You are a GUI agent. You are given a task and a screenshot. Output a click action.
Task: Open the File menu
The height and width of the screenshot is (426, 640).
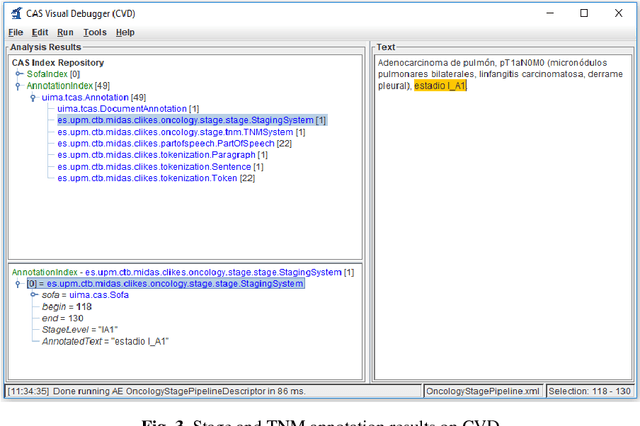coord(16,32)
